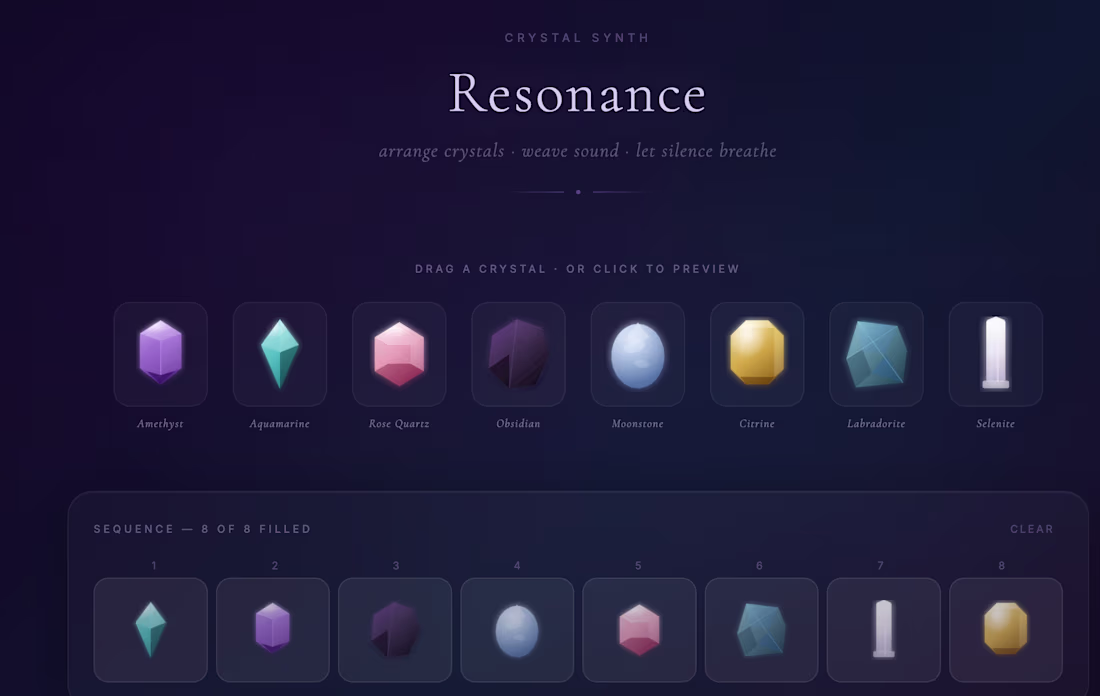Click the Obsidian crystal icon
This screenshot has width=1100, height=696.
[518, 354]
